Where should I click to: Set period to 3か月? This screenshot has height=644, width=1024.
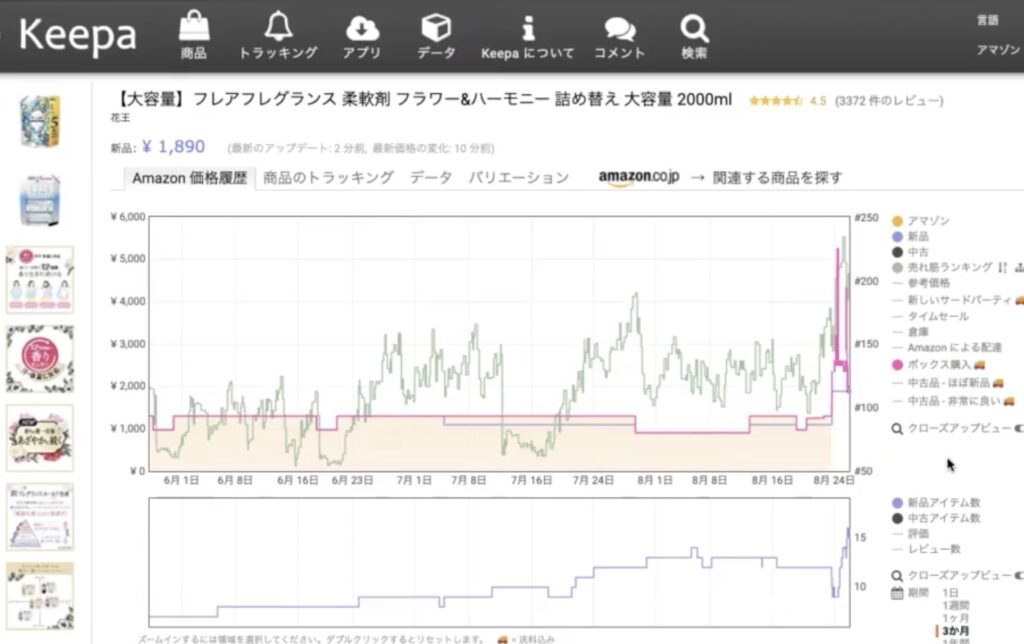pos(955,631)
